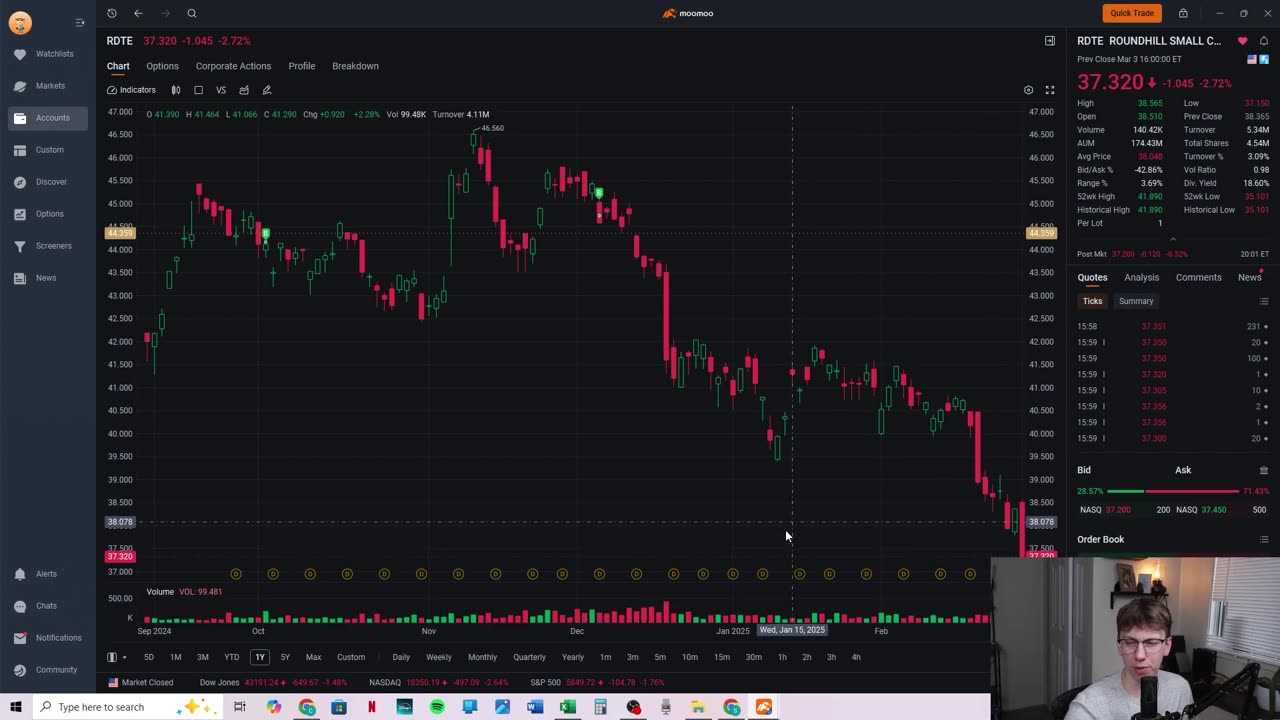Select the Daily interval
Viewport: 1280px width, 720px height.
point(401,657)
